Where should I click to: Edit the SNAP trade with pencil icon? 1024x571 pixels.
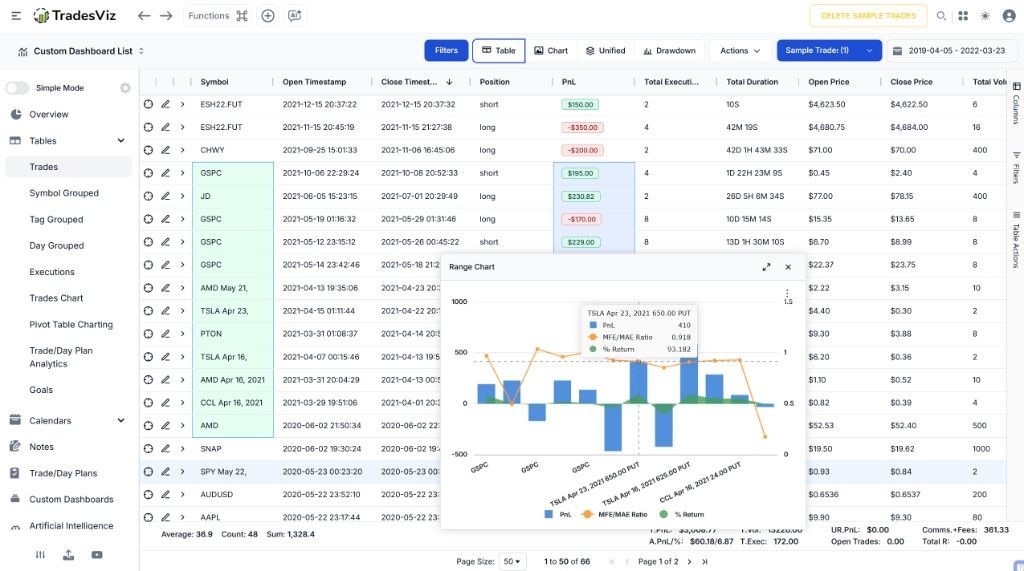pos(165,448)
